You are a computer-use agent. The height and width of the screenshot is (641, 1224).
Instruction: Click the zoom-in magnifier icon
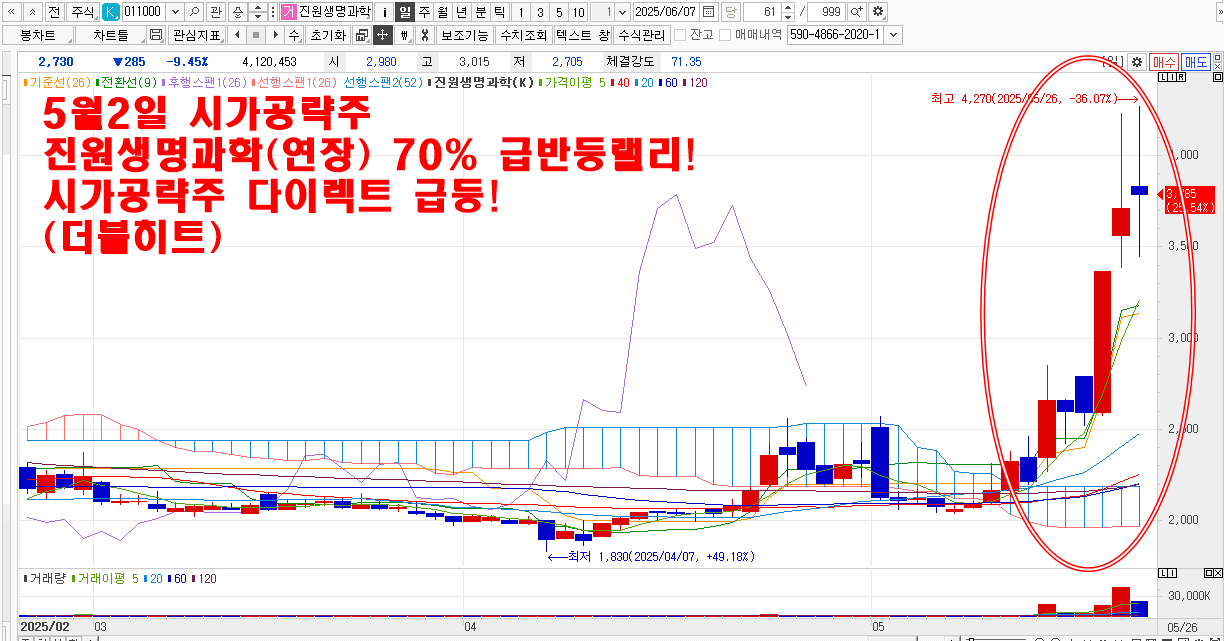(857, 12)
